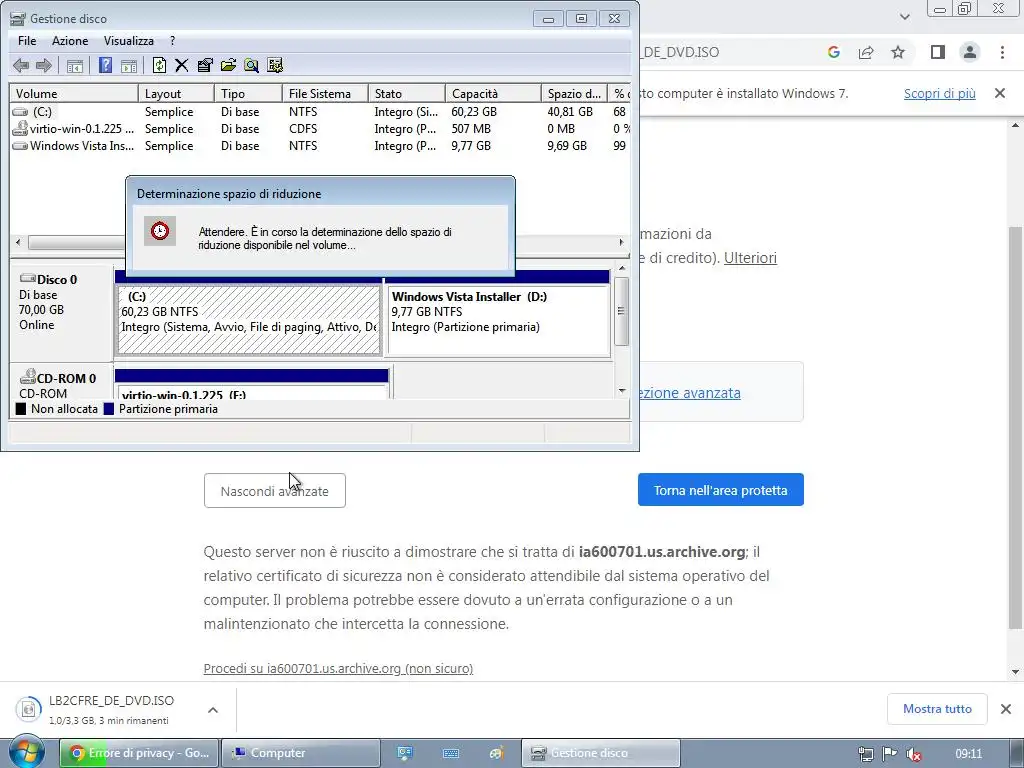The image size is (1024, 768).
Task: Switch to Gestione disco taskbar item
Action: coord(600,753)
